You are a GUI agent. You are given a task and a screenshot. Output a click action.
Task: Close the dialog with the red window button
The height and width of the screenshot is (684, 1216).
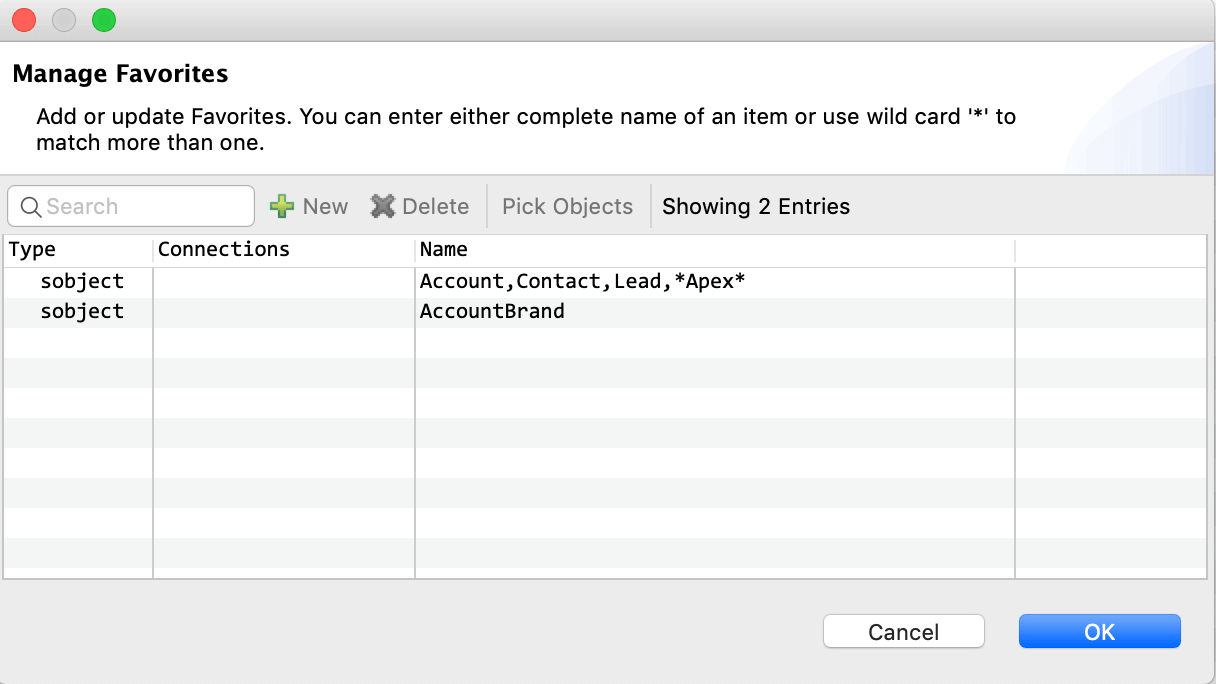tap(24, 20)
